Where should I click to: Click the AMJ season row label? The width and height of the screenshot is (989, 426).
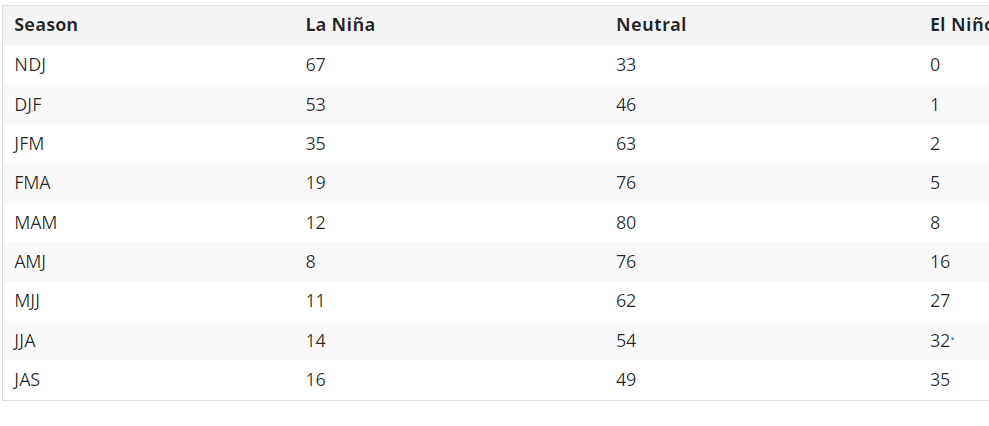(31, 262)
